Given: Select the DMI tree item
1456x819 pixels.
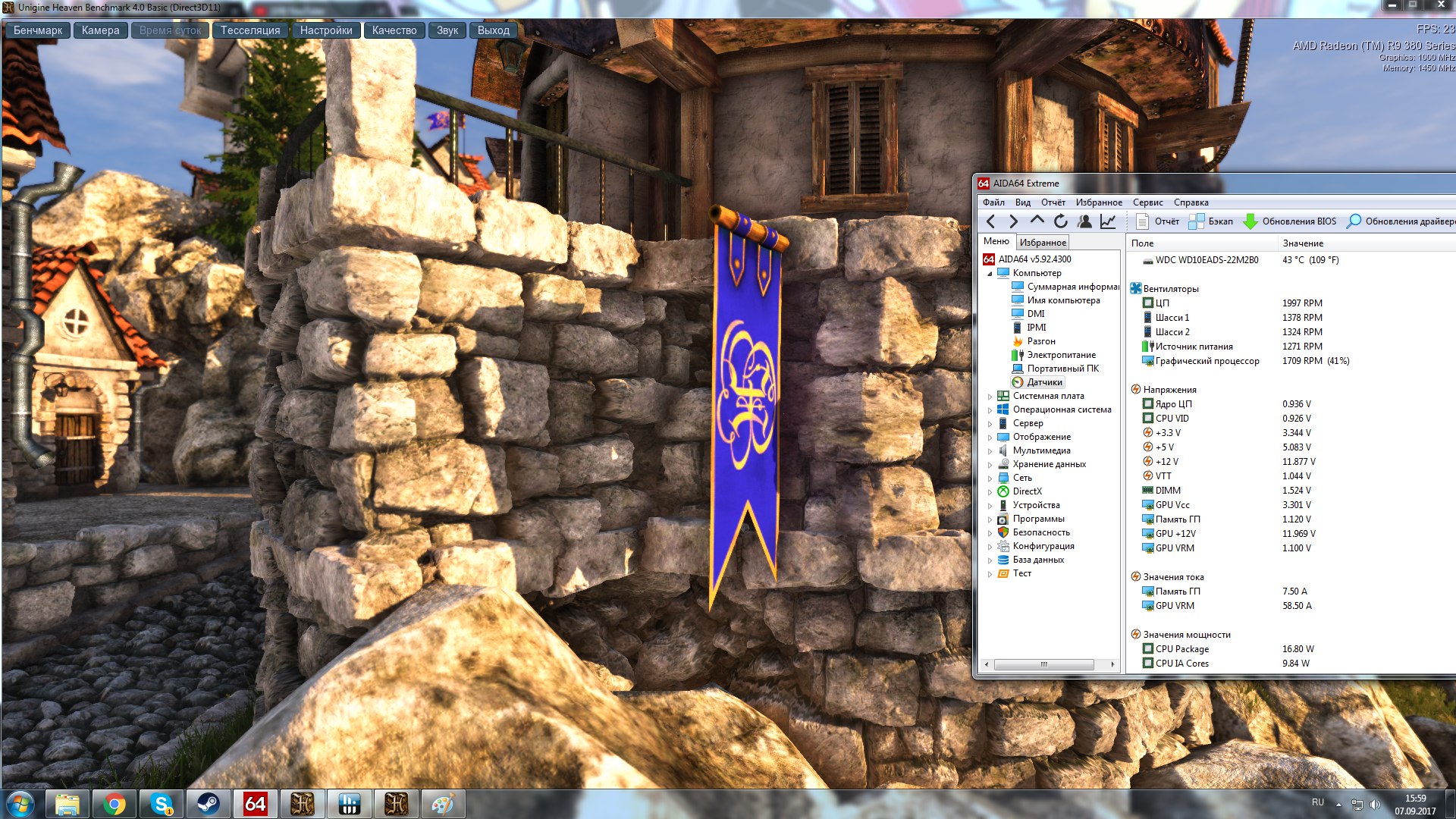Looking at the screenshot, I should coord(1029,314).
